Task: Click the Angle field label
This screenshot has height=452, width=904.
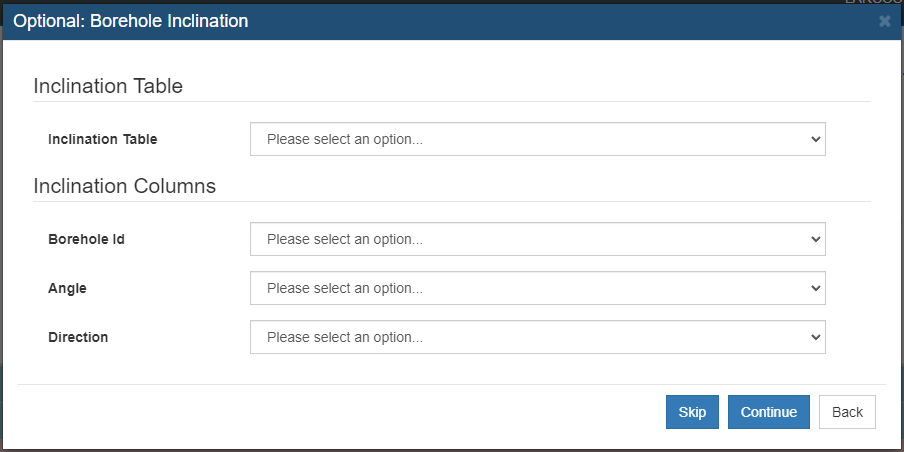Action: (x=67, y=288)
